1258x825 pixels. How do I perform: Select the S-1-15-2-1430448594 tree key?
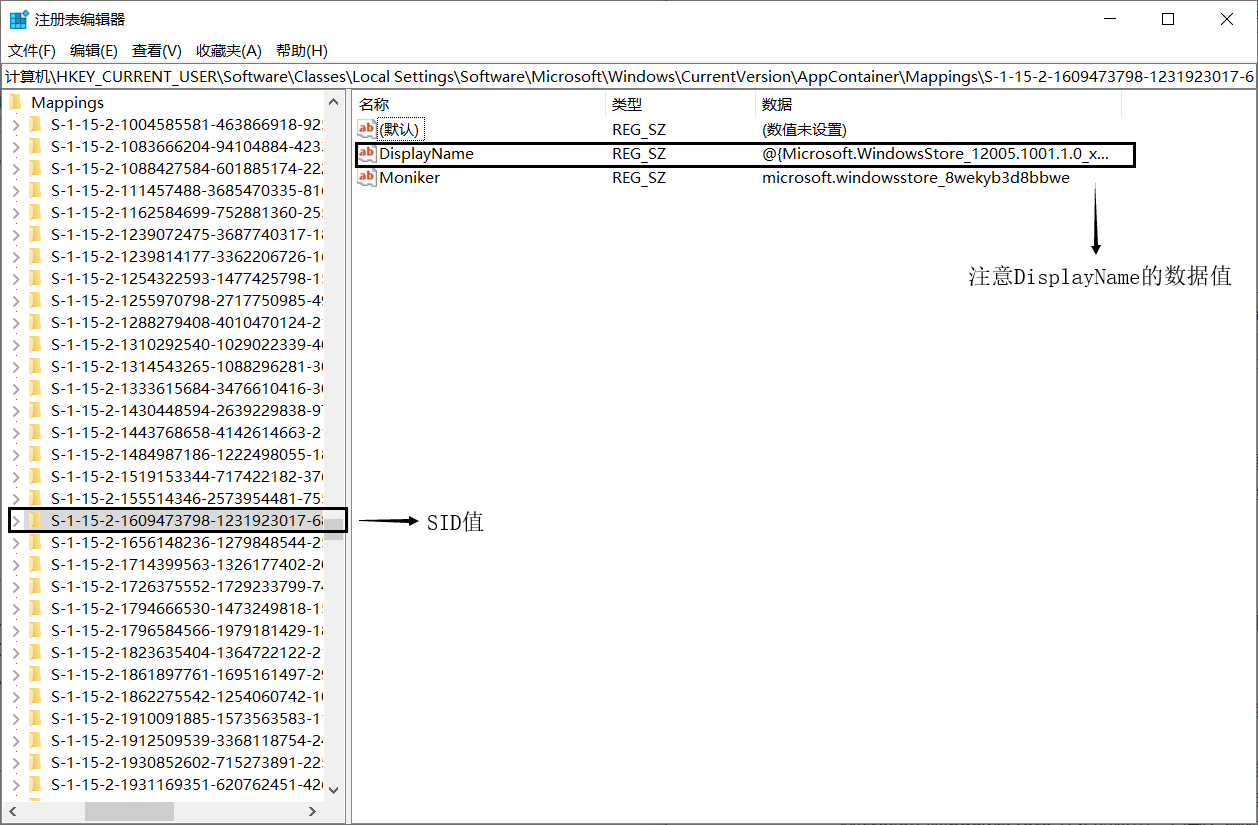tap(186, 410)
